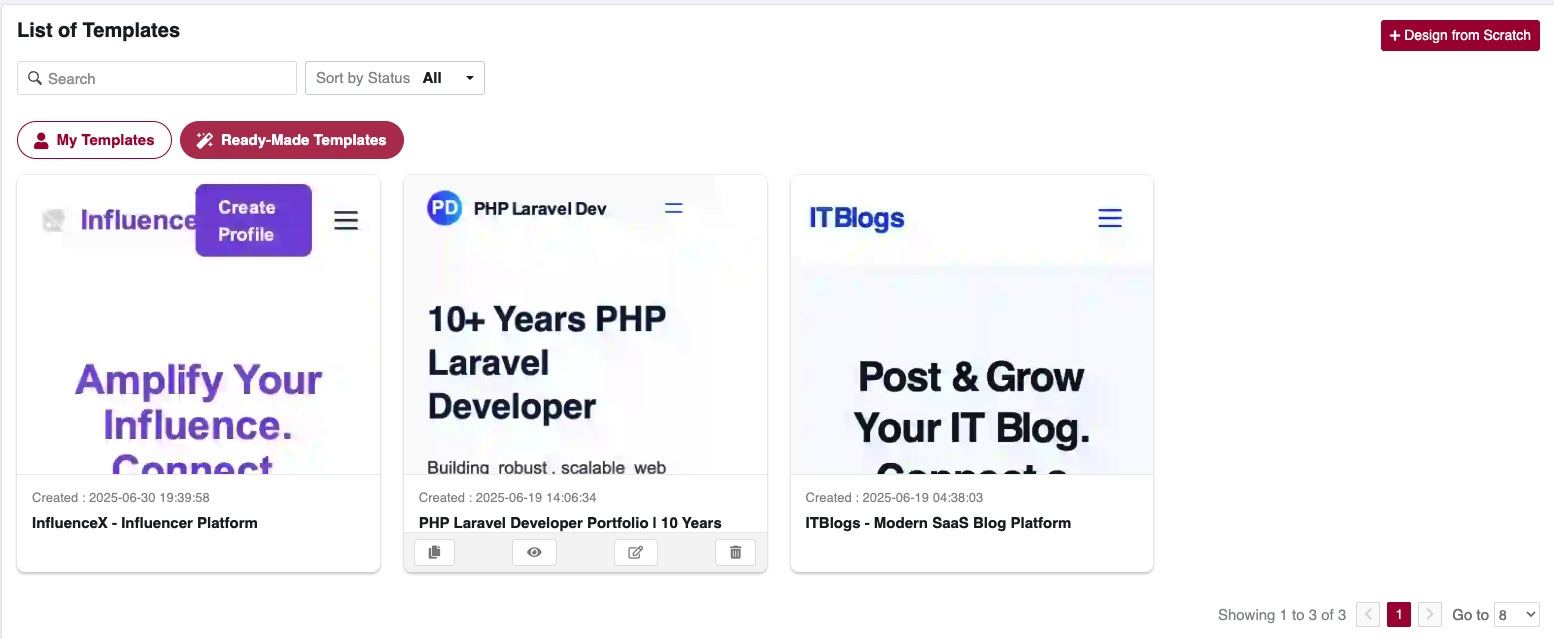1554x639 pixels.
Task: Click the edit pencil icon under PHP Laravel template
Action: click(635, 552)
